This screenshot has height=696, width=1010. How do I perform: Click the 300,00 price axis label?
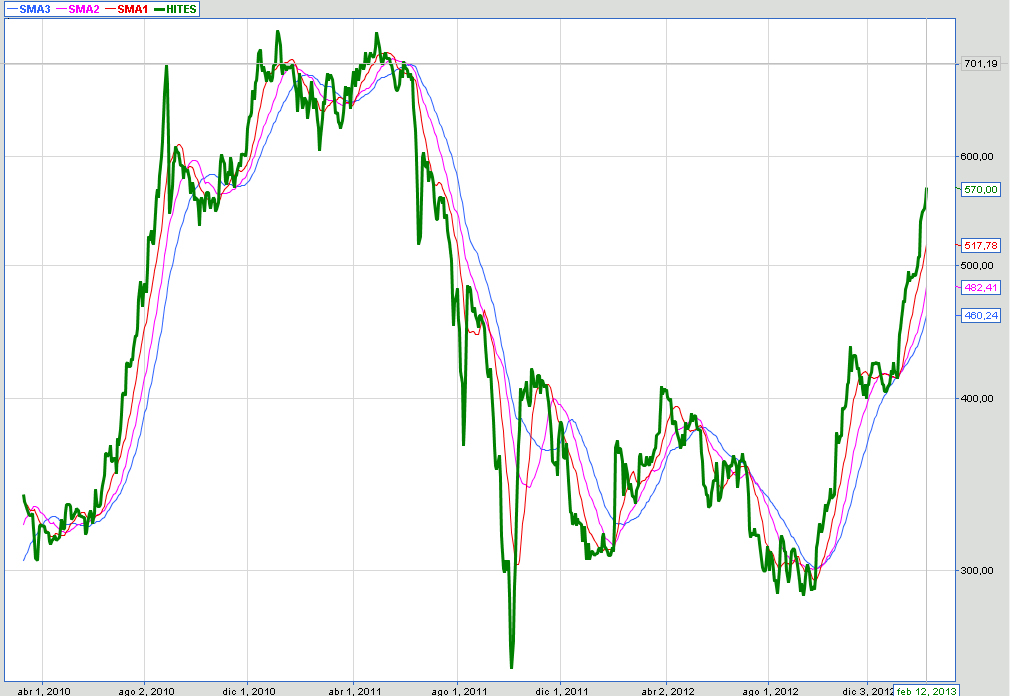(979, 570)
